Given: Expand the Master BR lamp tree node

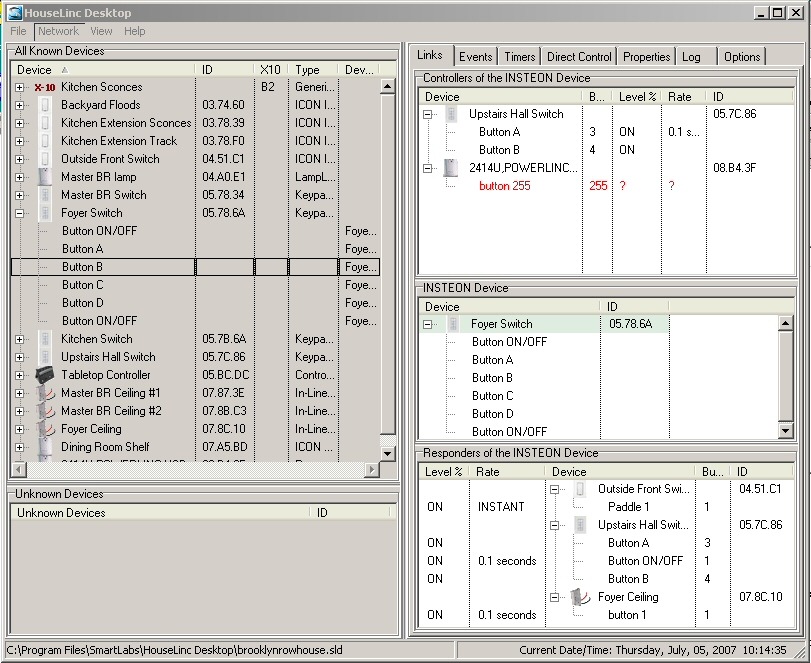Looking at the screenshot, I should pos(20,177).
